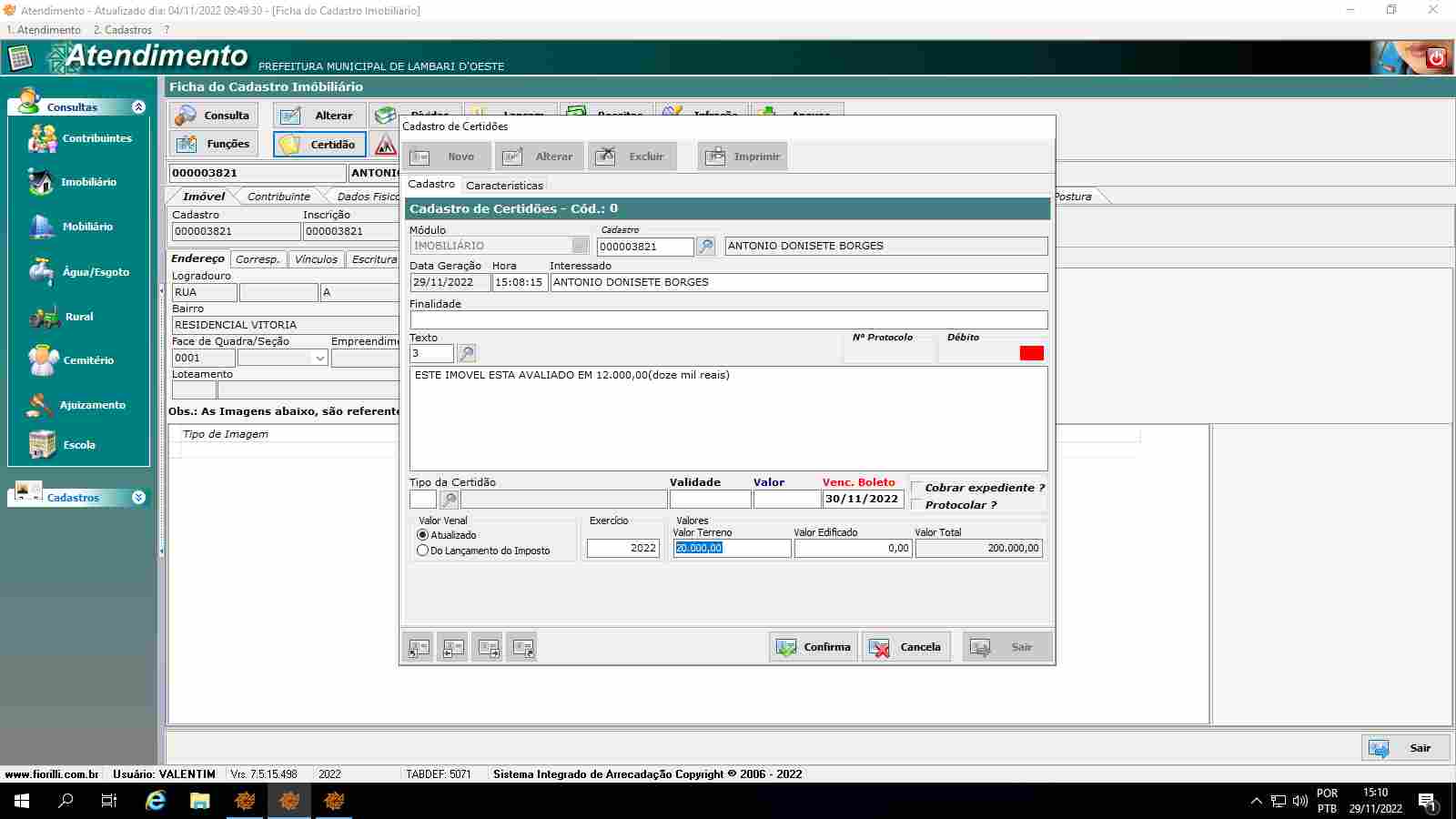Screen dimensions: 1456x819
Task: Switch to the Caracteristicas tab
Action: (x=504, y=185)
